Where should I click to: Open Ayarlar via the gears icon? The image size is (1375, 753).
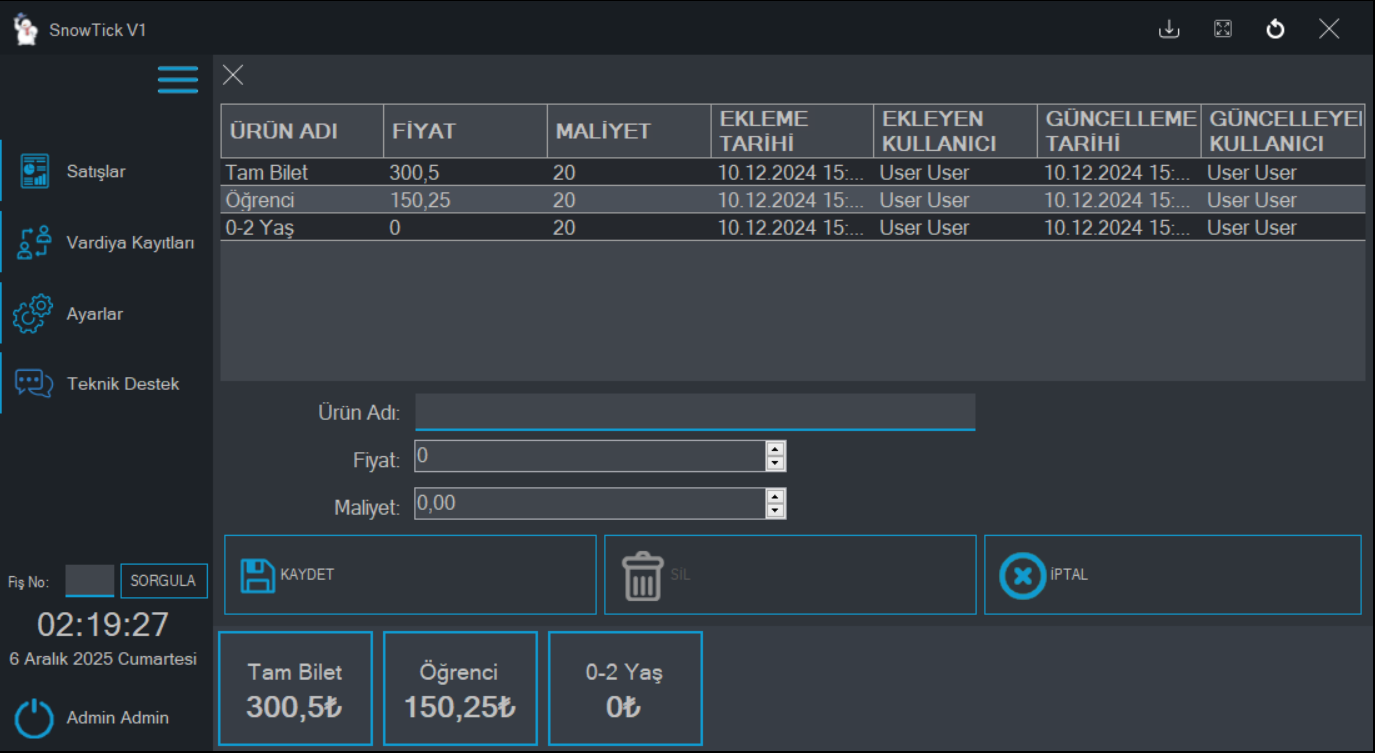click(x=34, y=314)
